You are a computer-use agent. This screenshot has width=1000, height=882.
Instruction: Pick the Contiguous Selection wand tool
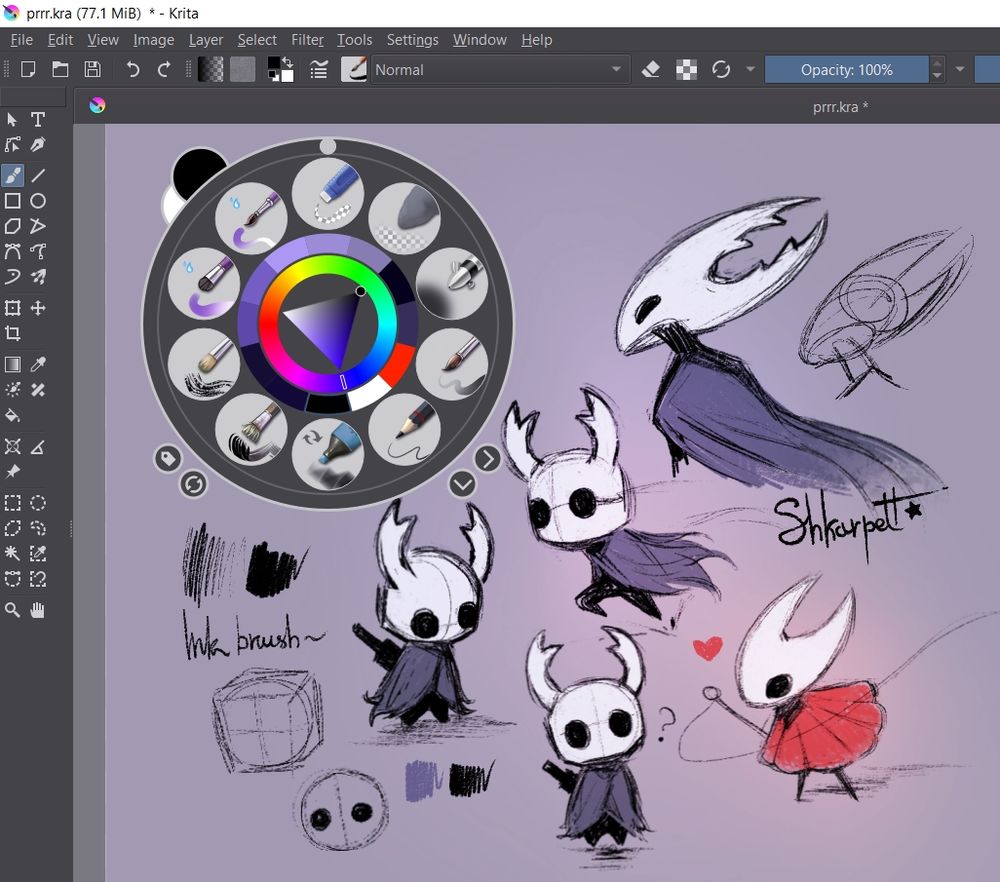pyautogui.click(x=12, y=554)
